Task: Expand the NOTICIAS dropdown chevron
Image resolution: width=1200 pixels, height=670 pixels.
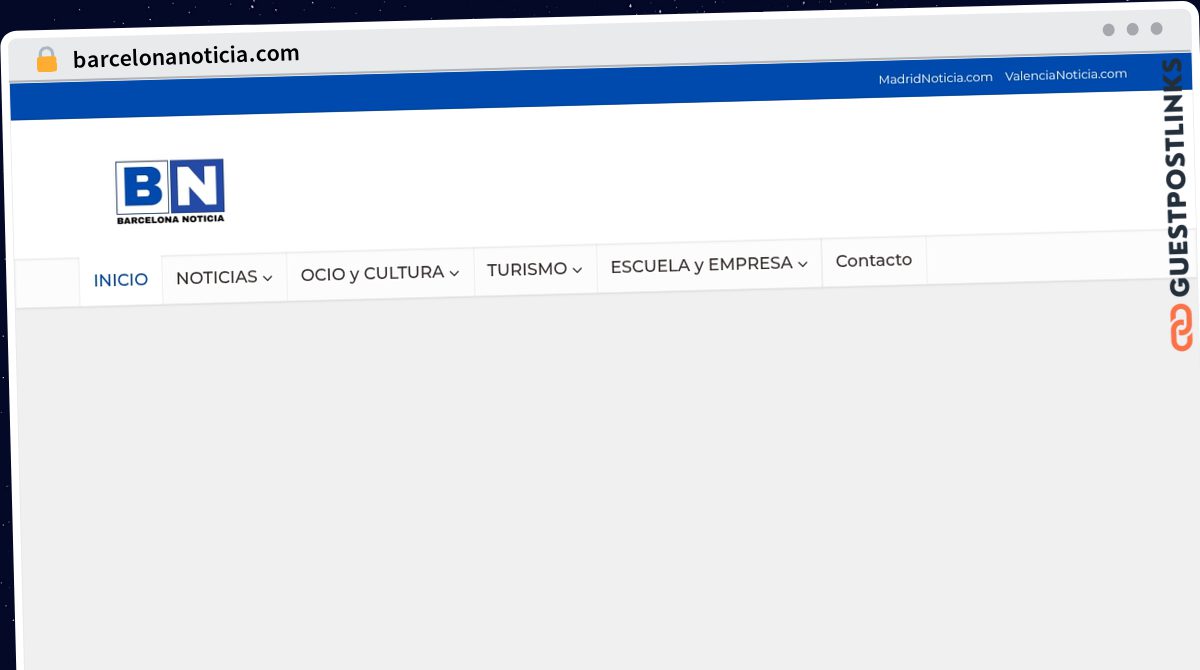Action: coord(268,278)
